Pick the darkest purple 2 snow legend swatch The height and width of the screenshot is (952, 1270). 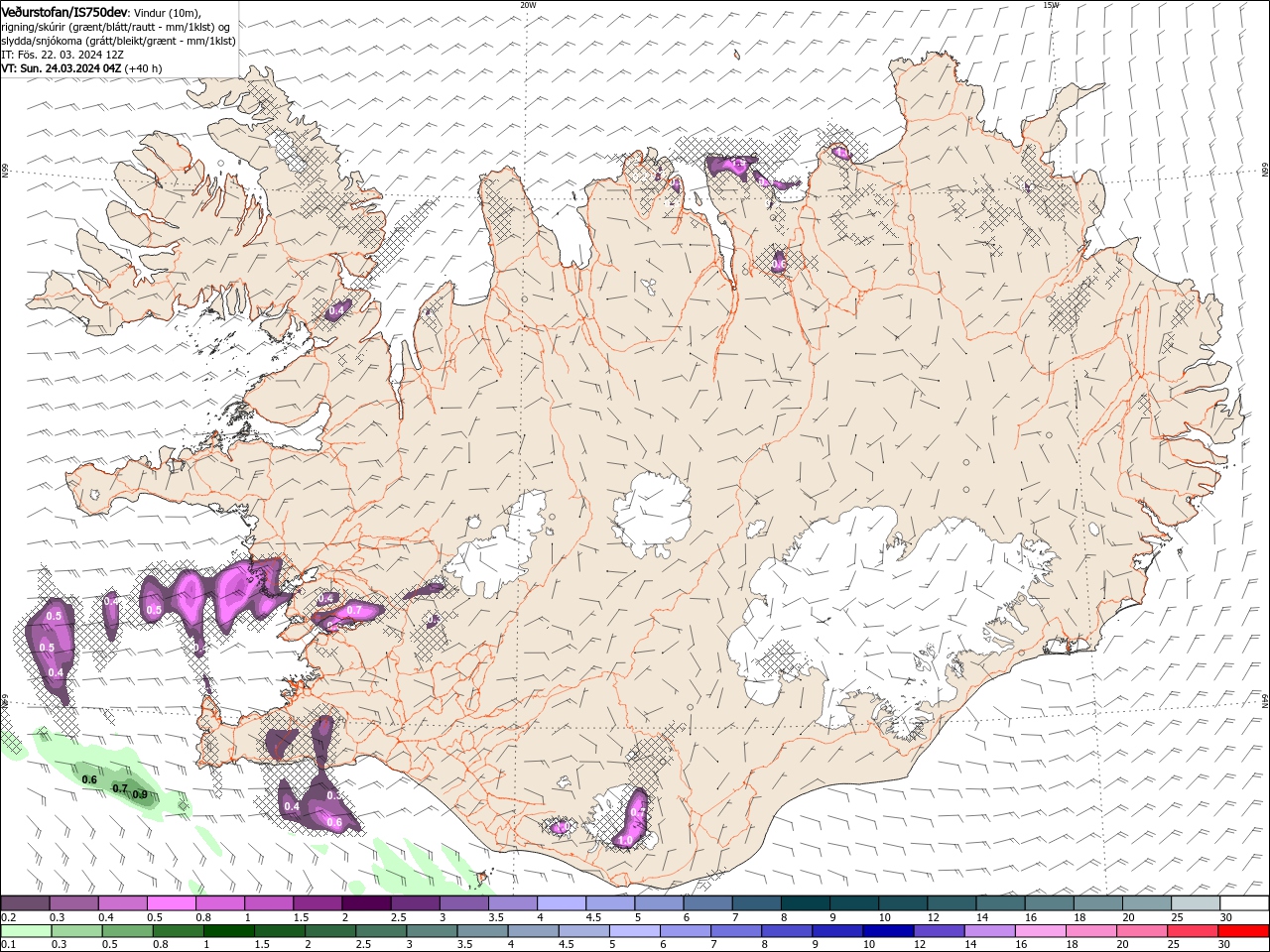[366, 903]
